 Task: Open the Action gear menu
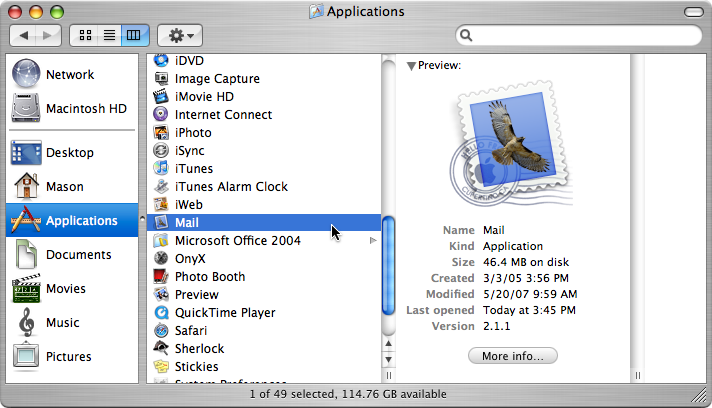pos(180,35)
